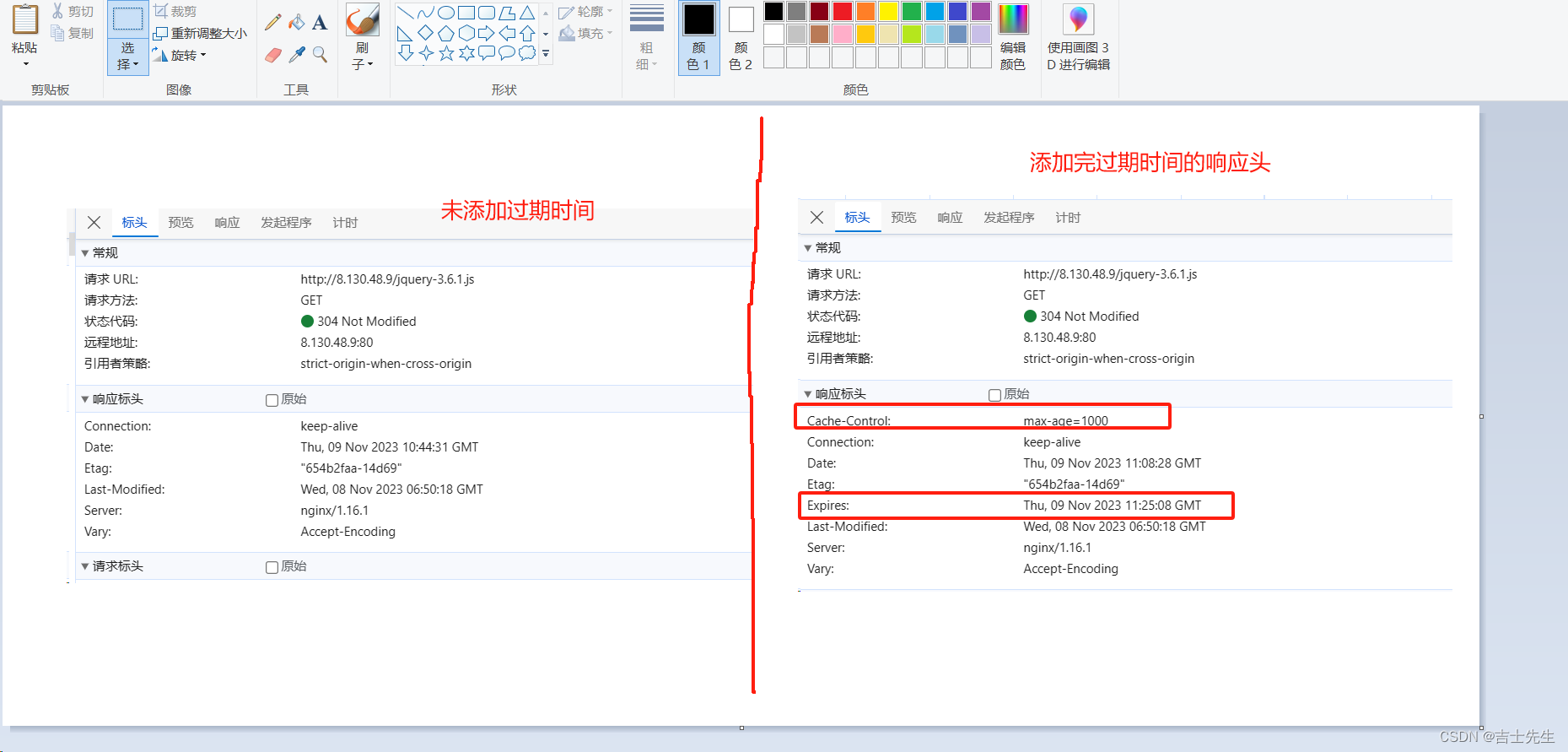Select the Diamond shape

coord(426,33)
